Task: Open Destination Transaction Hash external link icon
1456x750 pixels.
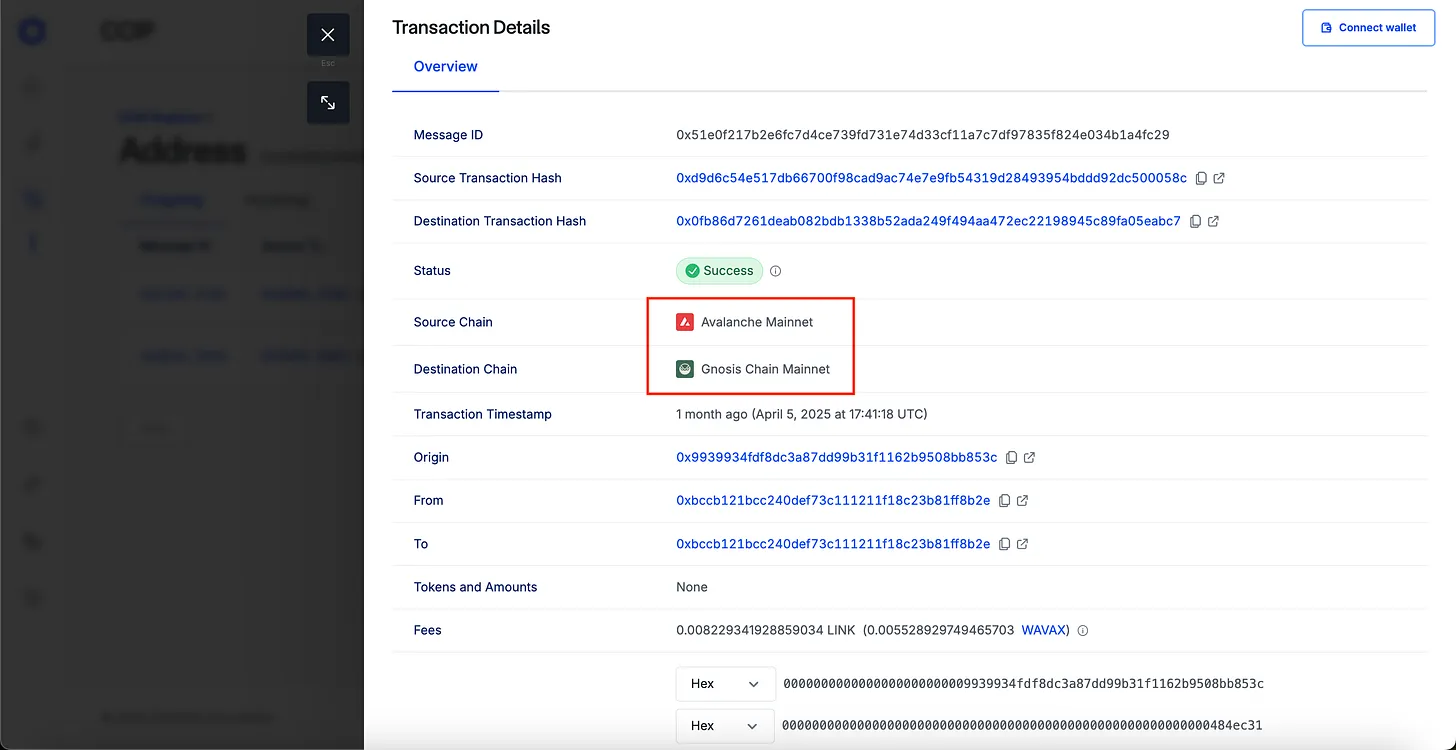Action: pos(1213,221)
